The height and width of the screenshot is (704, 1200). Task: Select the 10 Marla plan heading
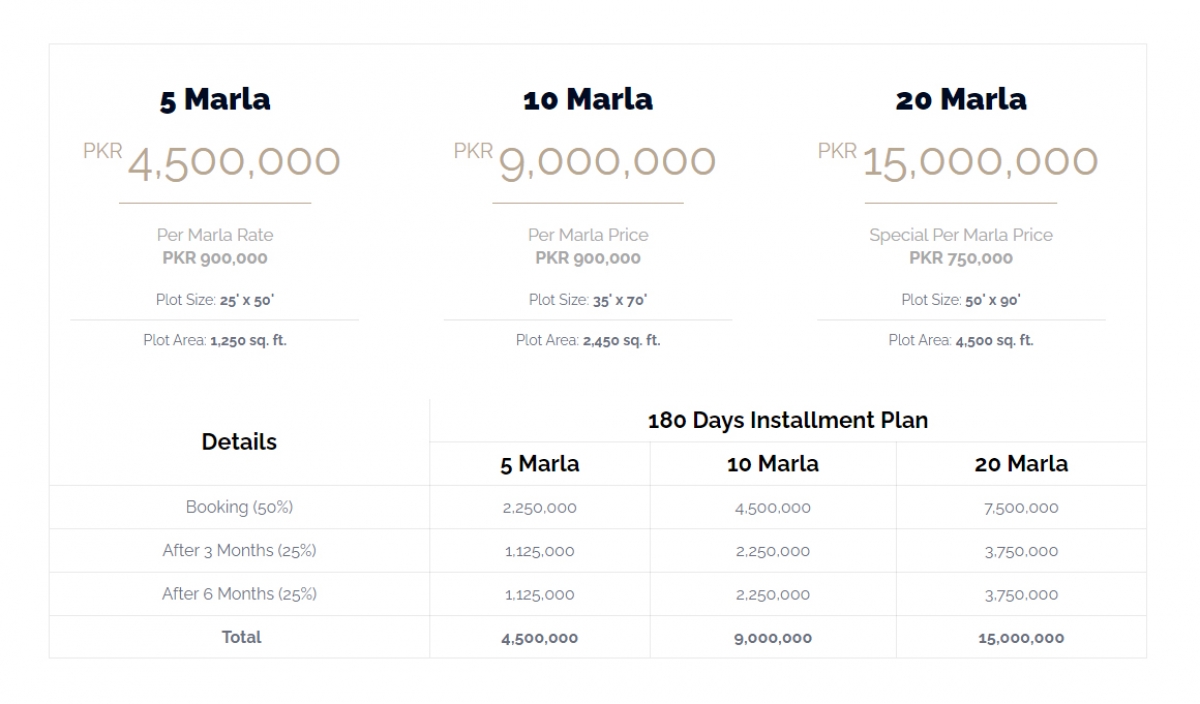click(588, 99)
